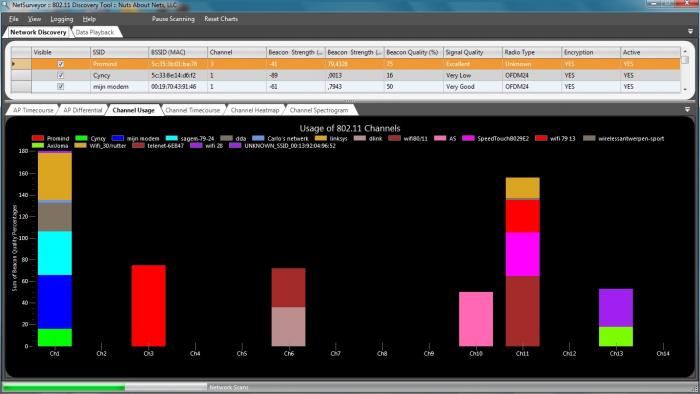Image resolution: width=700 pixels, height=394 pixels.
Task: Click the wirelessantwerpen-sport legend swatch
Action: click(x=589, y=138)
